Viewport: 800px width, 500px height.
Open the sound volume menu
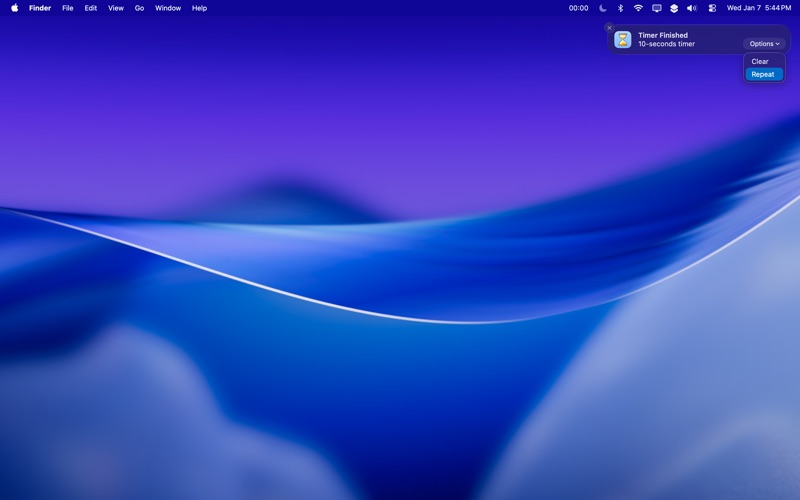tap(692, 8)
